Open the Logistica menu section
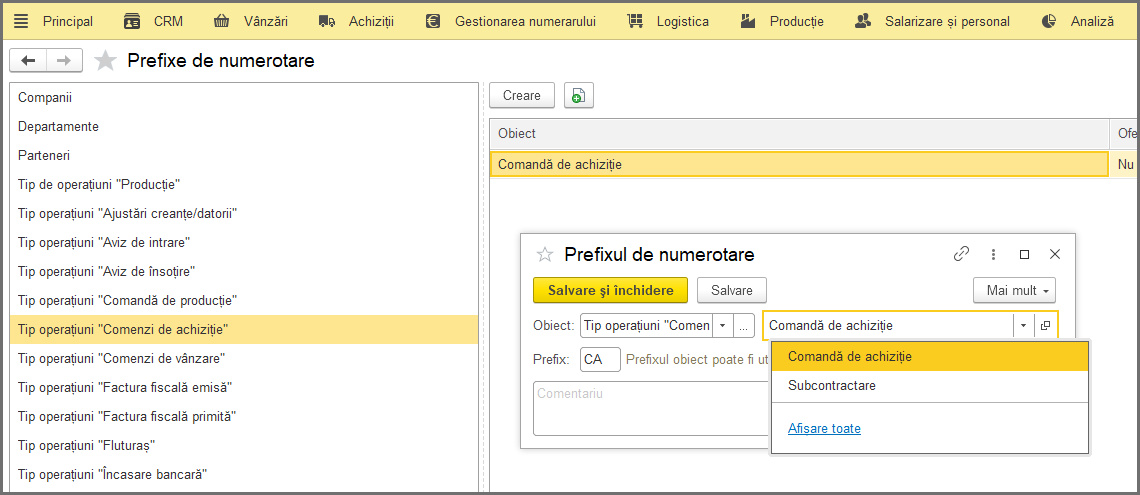 pyautogui.click(x=667, y=21)
